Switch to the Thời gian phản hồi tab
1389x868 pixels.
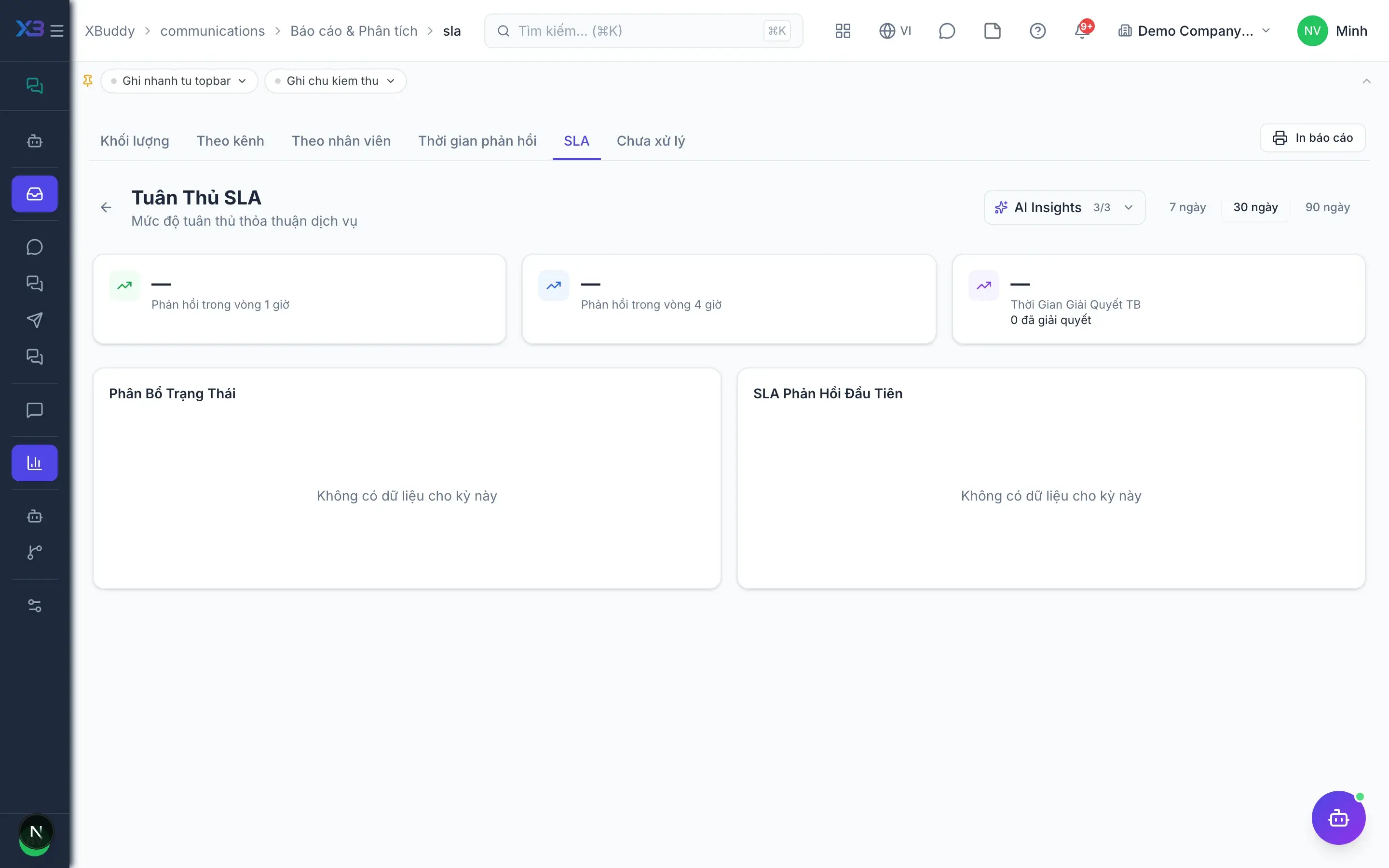tap(477, 141)
